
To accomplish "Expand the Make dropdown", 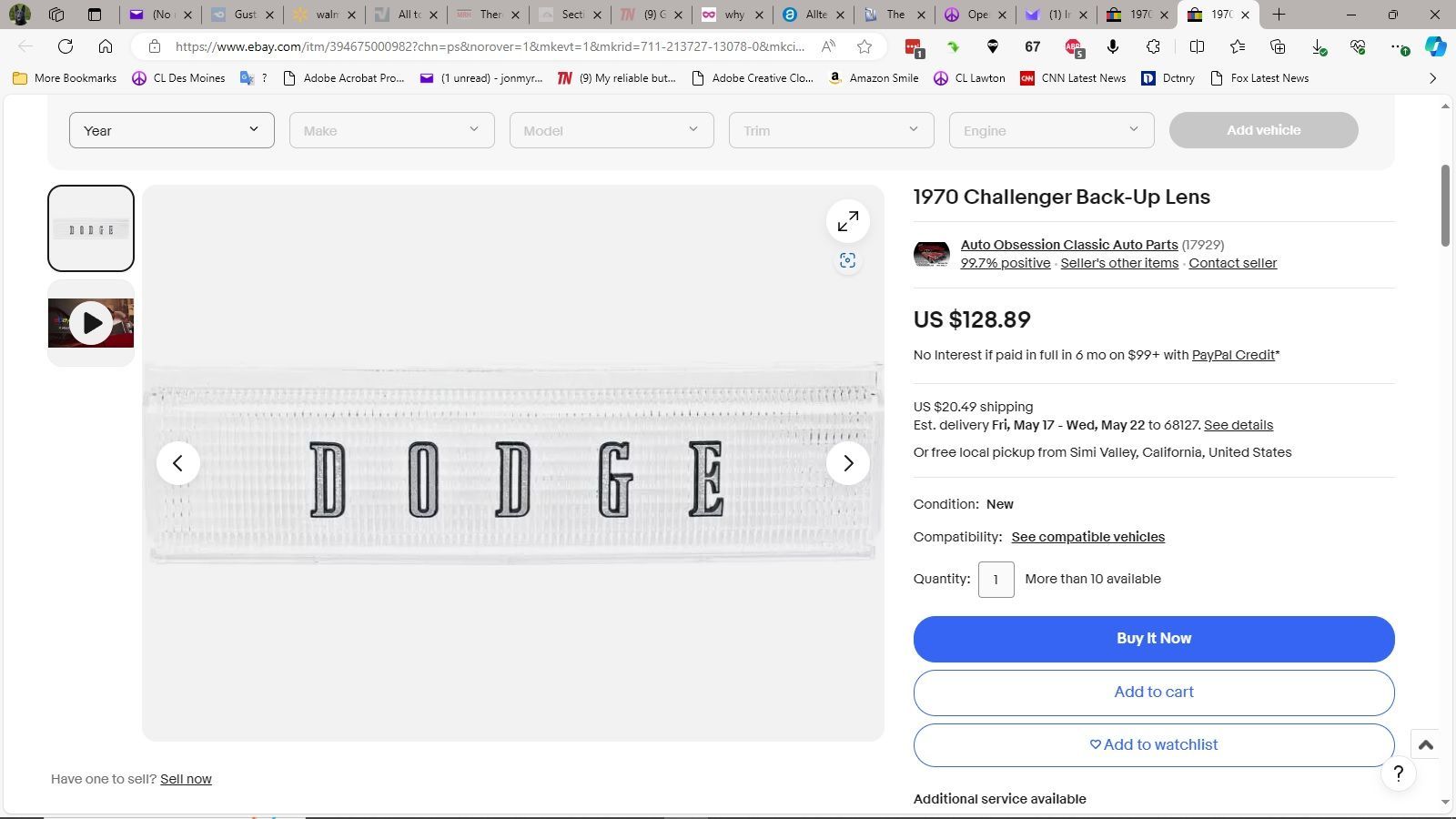I will point(391,130).
